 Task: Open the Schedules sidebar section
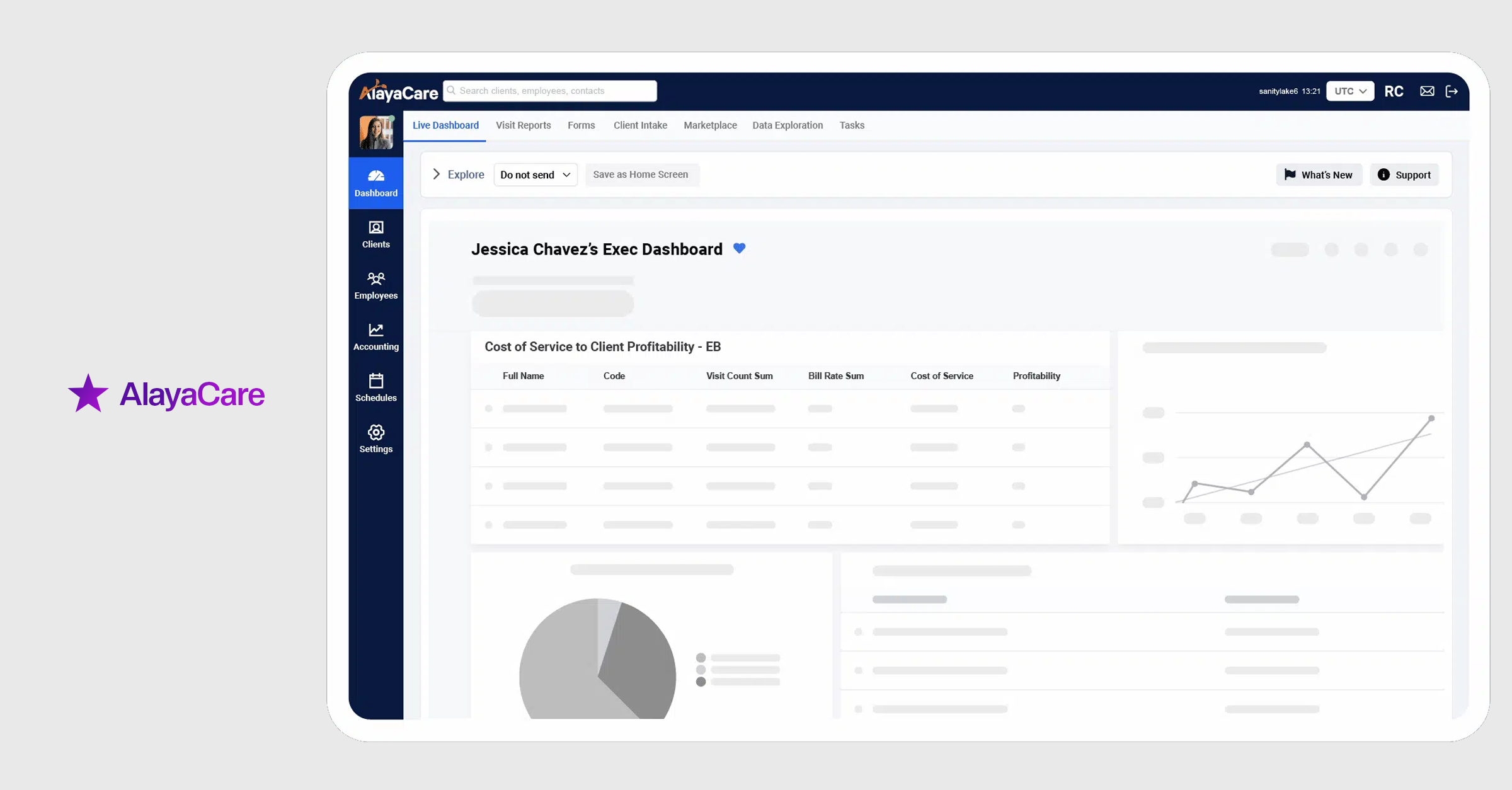[375, 387]
